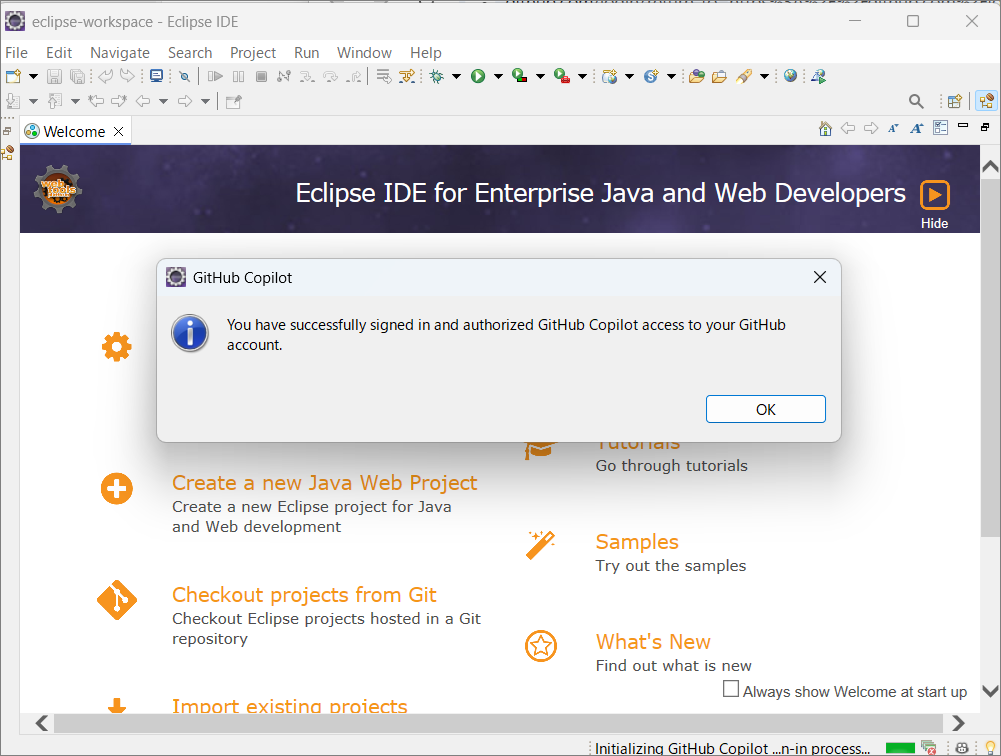
Task: Expand the Coverage dropdown arrow
Action: click(540, 77)
